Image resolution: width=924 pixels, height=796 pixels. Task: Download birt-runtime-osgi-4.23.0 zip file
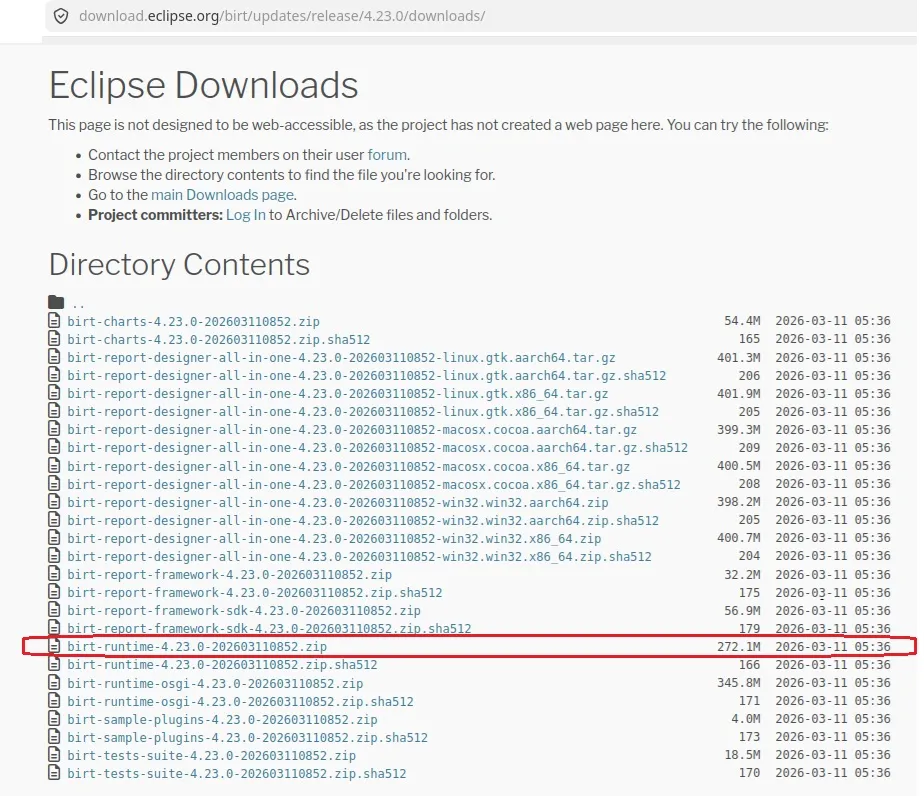click(215, 683)
